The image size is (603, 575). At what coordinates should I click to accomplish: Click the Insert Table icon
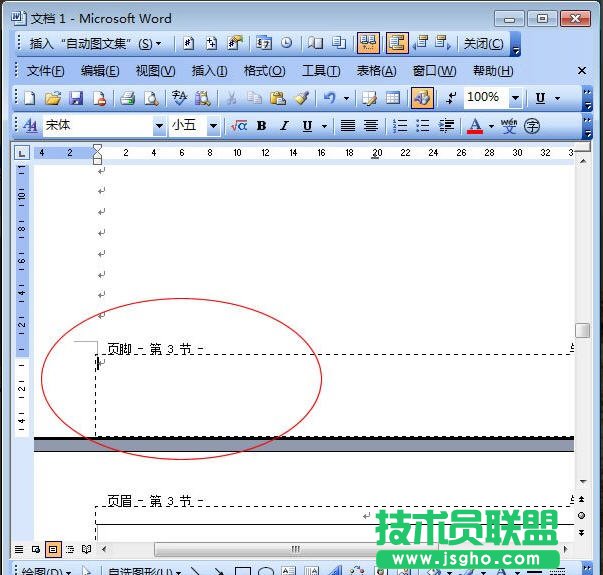393,98
